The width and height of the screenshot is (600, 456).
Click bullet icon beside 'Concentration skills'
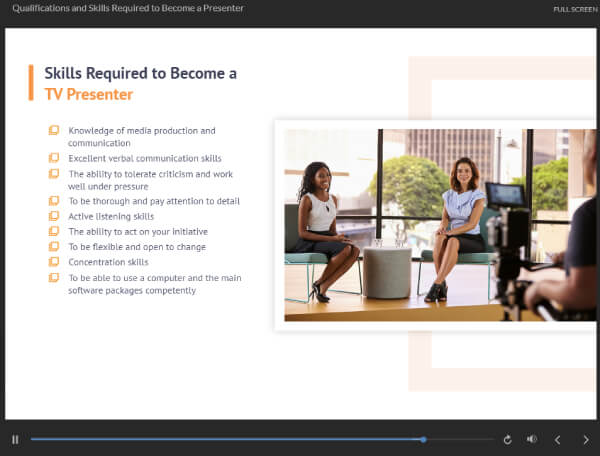[54, 262]
